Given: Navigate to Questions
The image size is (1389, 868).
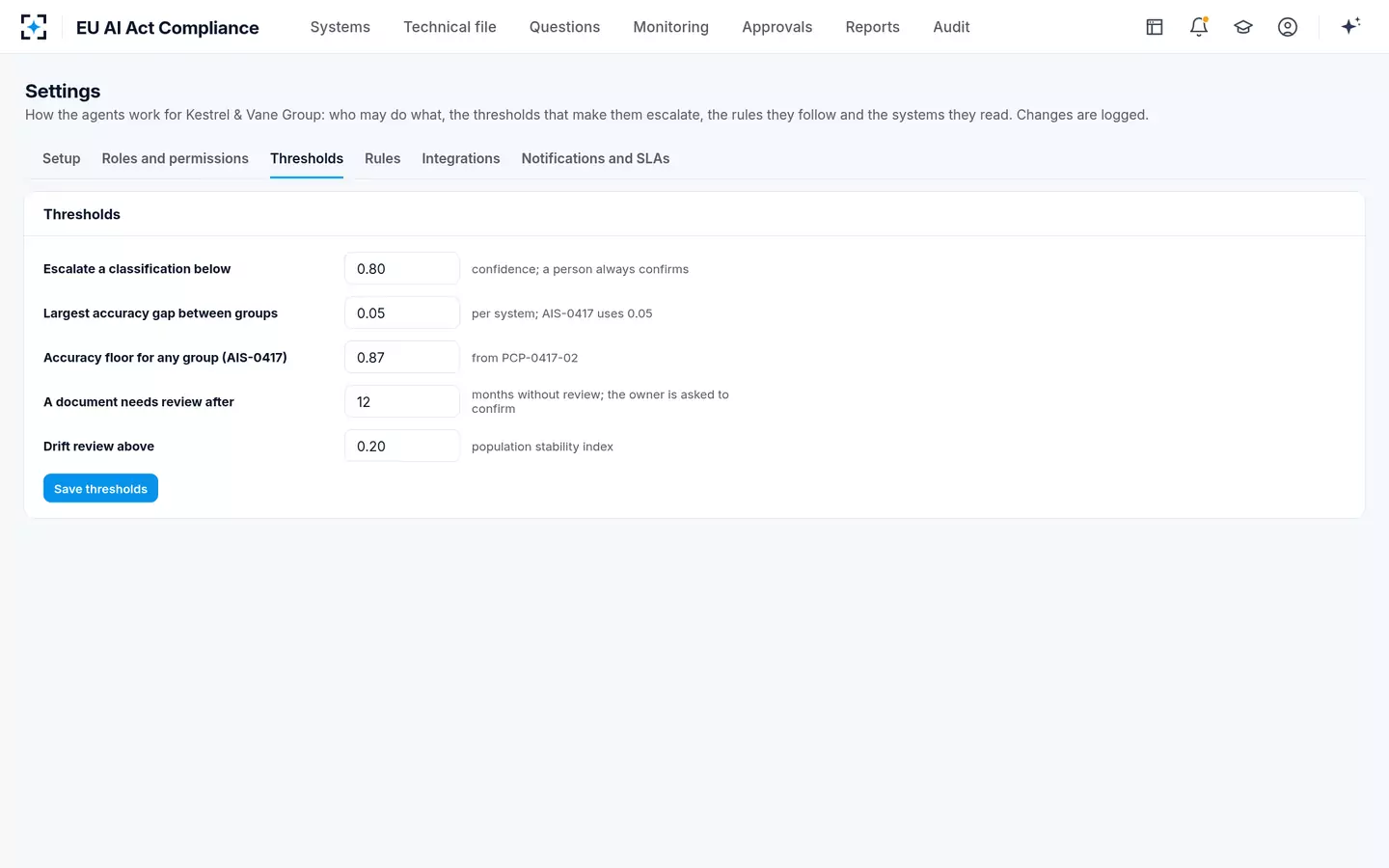Looking at the screenshot, I should pyautogui.click(x=564, y=27).
